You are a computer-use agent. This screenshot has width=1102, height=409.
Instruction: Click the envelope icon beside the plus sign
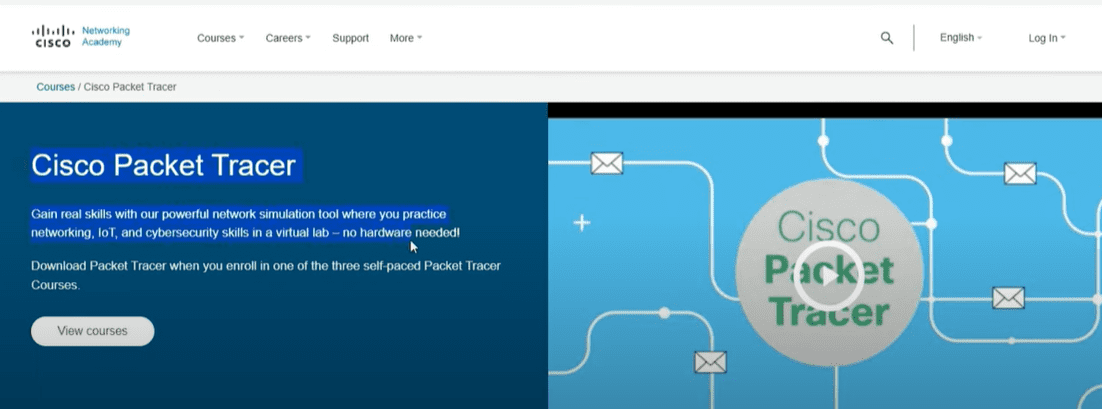pyautogui.click(x=606, y=163)
